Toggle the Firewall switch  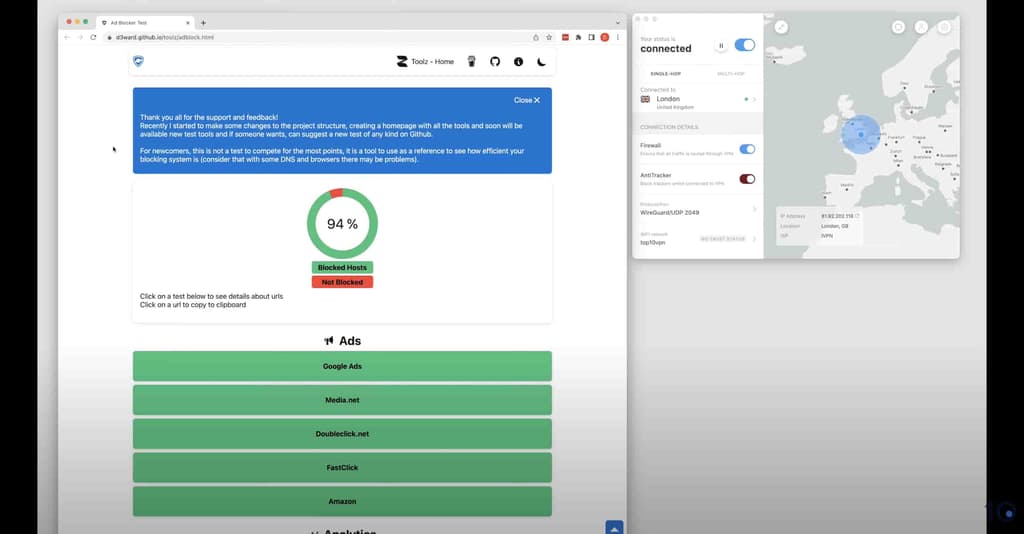tap(747, 149)
